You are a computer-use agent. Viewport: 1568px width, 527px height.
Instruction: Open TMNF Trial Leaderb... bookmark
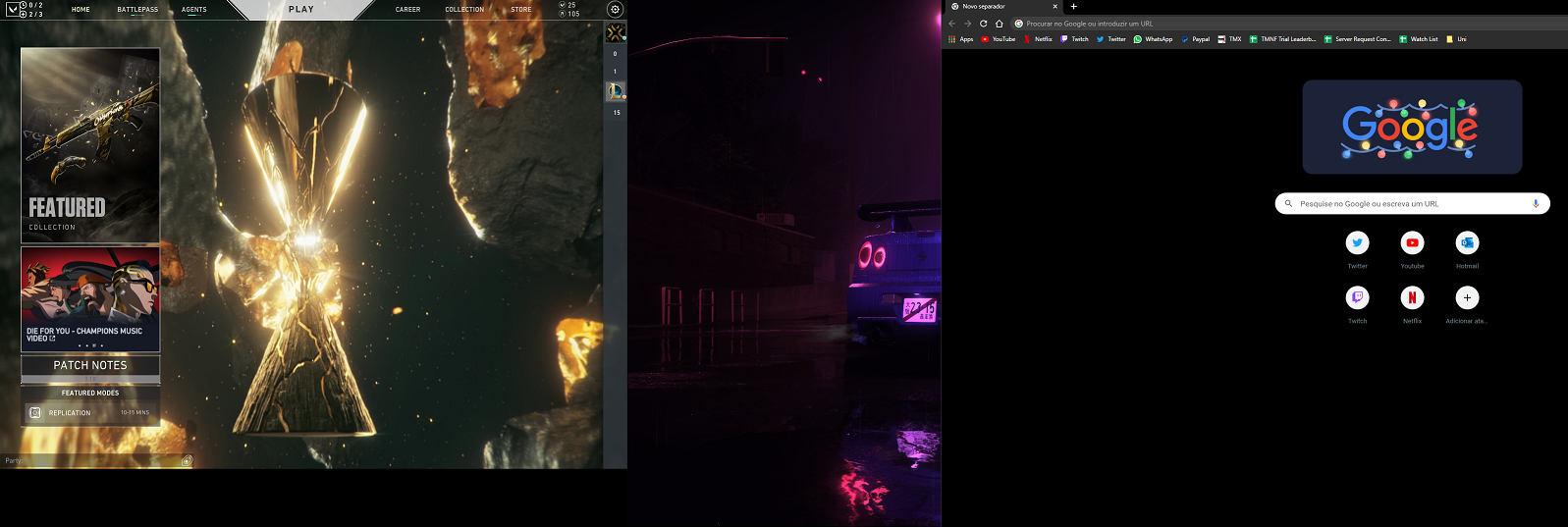tap(1282, 39)
